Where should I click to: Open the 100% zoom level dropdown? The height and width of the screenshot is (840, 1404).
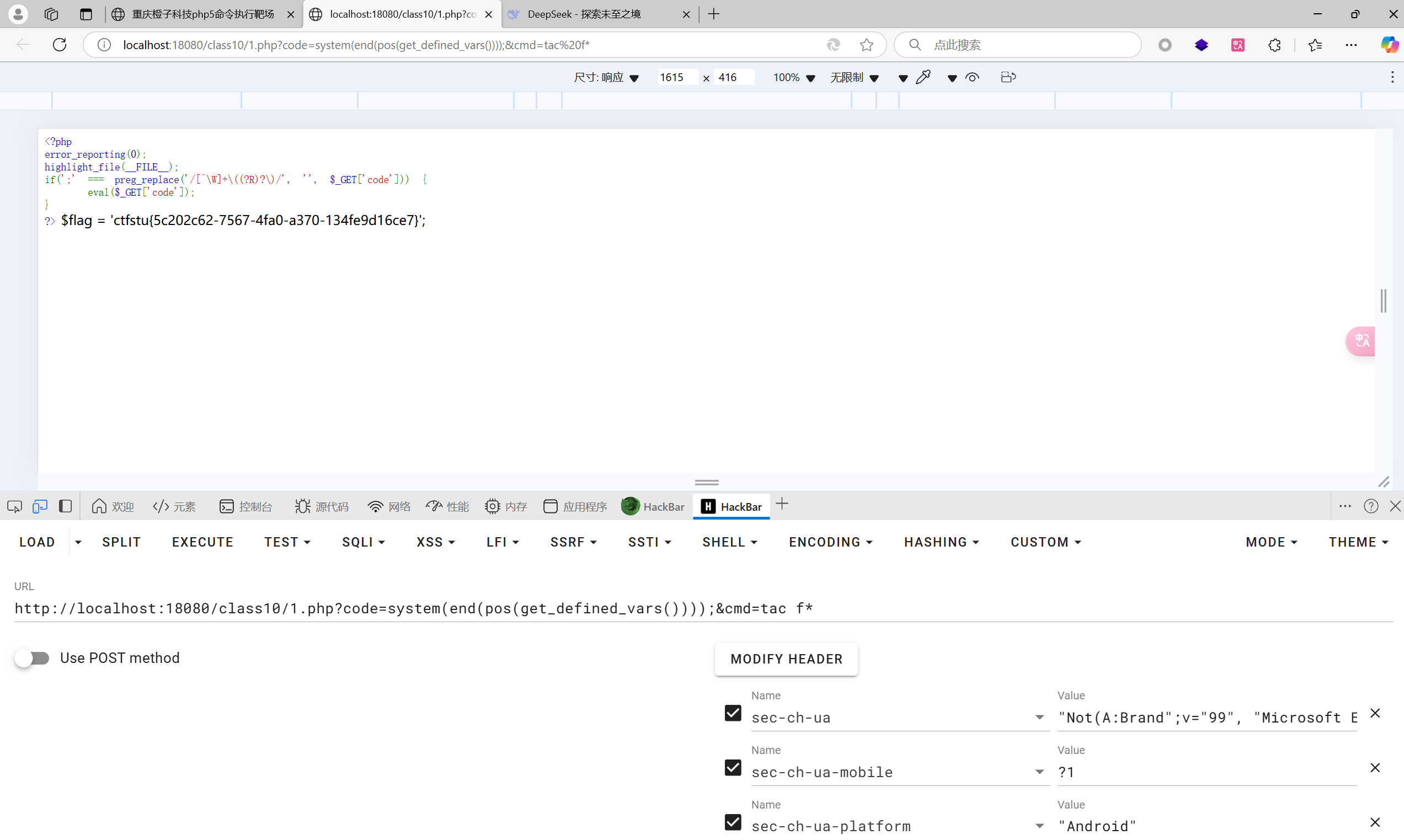pyautogui.click(x=794, y=78)
